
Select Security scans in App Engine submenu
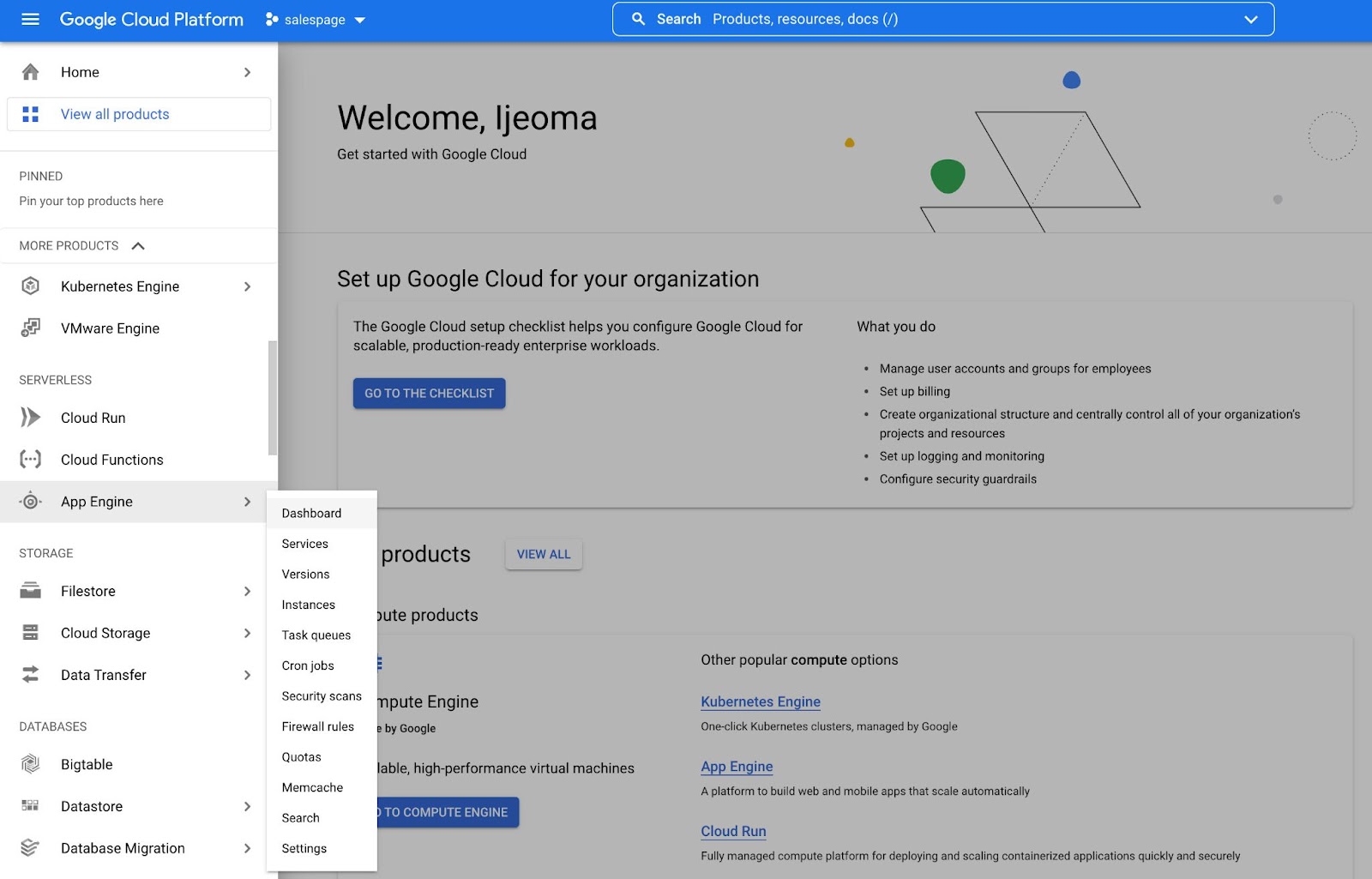322,695
